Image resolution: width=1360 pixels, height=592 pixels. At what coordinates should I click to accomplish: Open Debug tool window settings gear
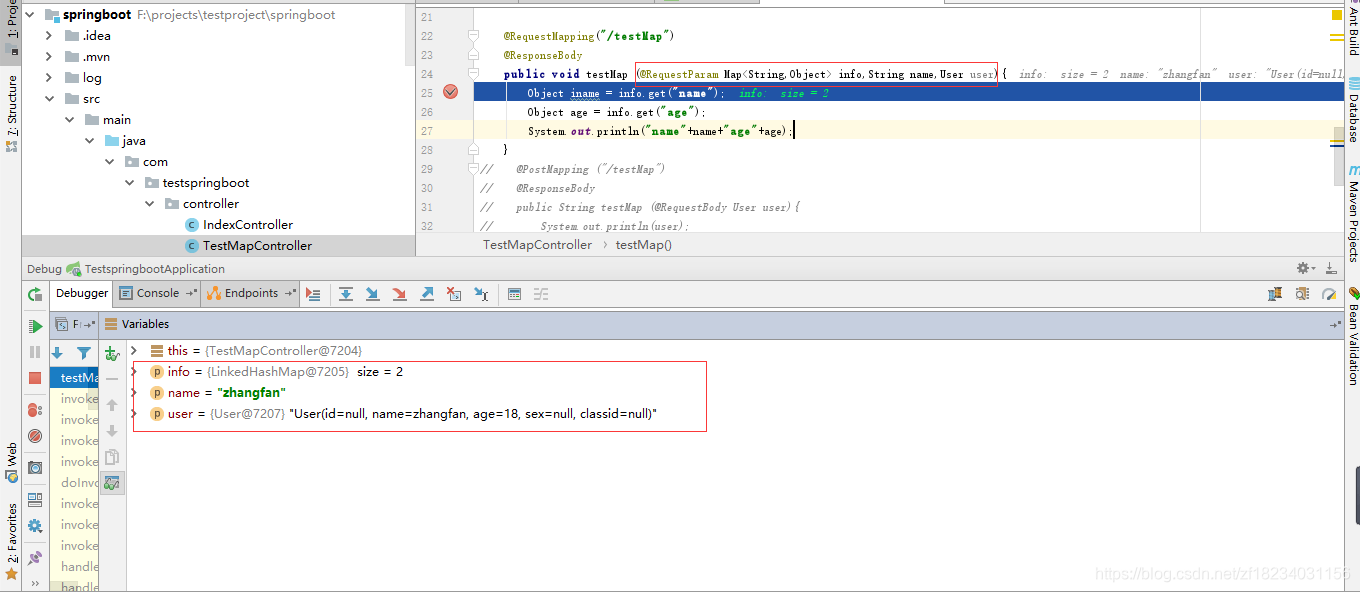click(x=1305, y=268)
